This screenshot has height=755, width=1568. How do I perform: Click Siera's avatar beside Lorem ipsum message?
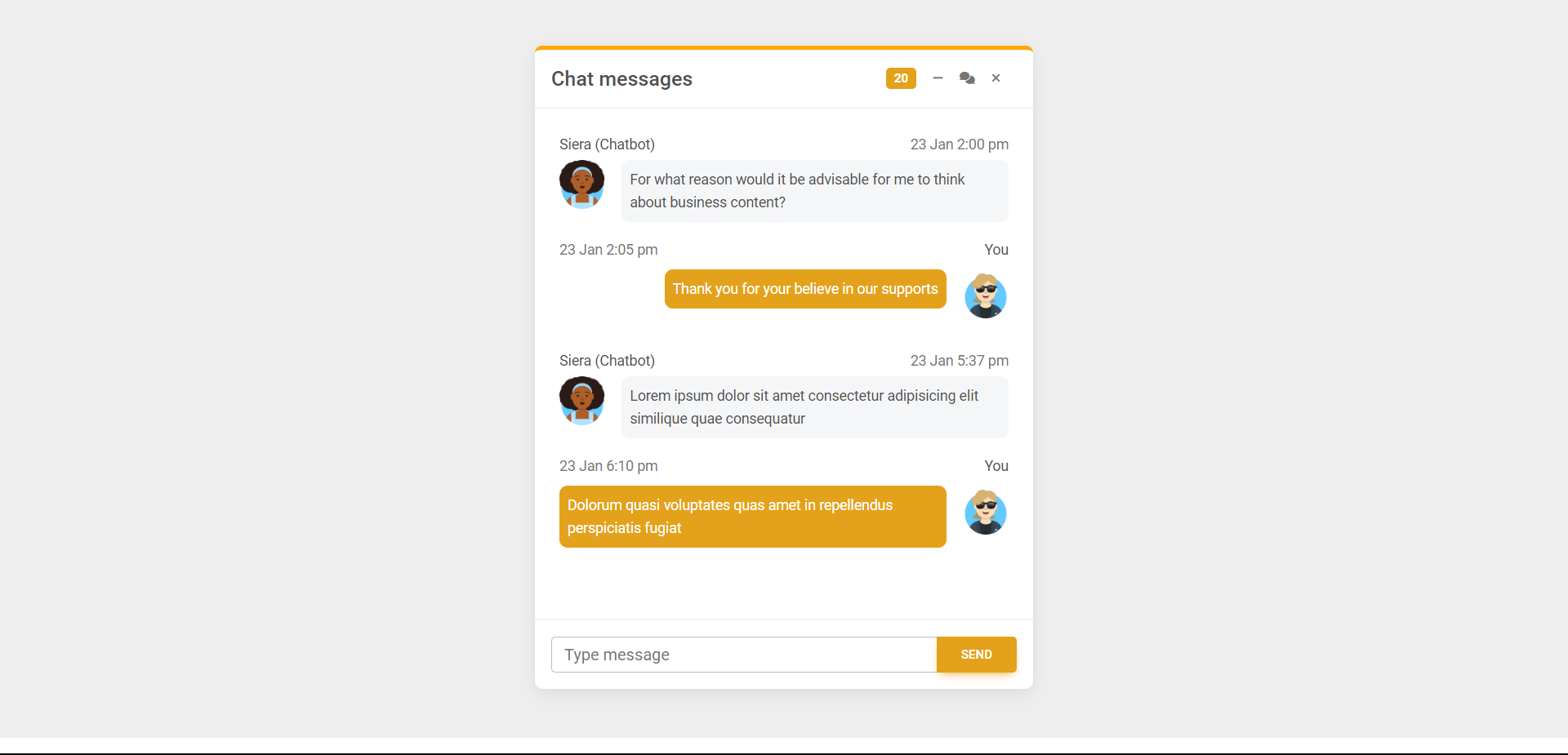pos(581,401)
